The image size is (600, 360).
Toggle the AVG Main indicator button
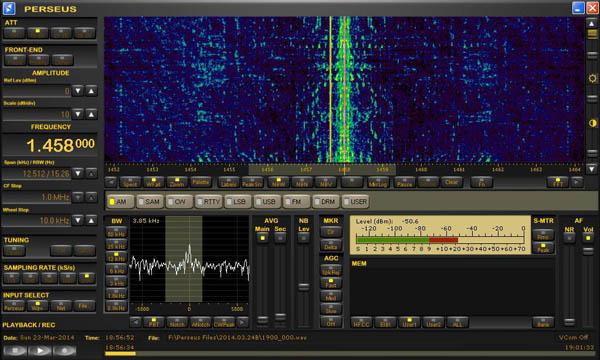tap(262, 238)
